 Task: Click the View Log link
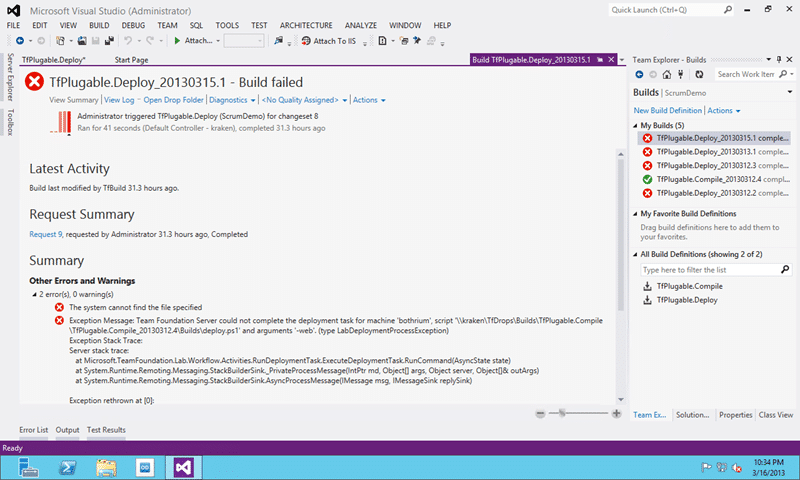pyautogui.click(x=119, y=100)
